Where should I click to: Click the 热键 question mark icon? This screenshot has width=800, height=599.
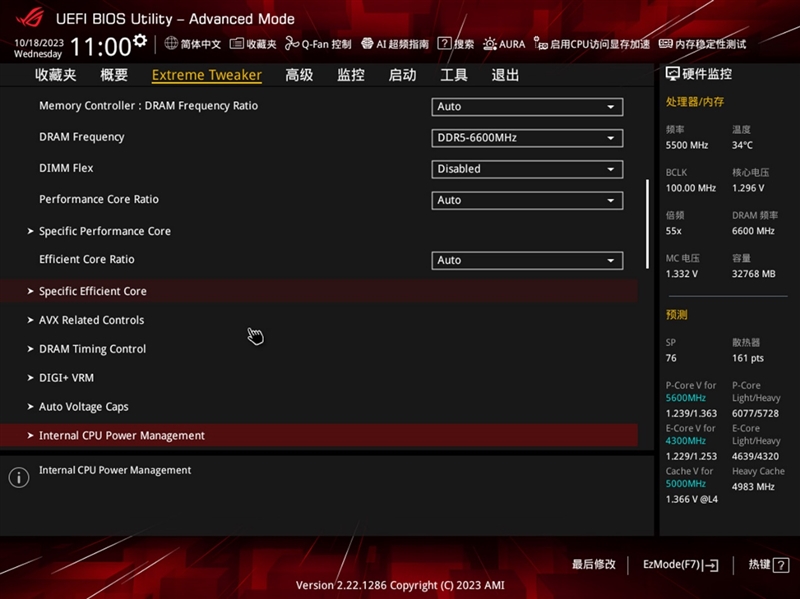781,565
